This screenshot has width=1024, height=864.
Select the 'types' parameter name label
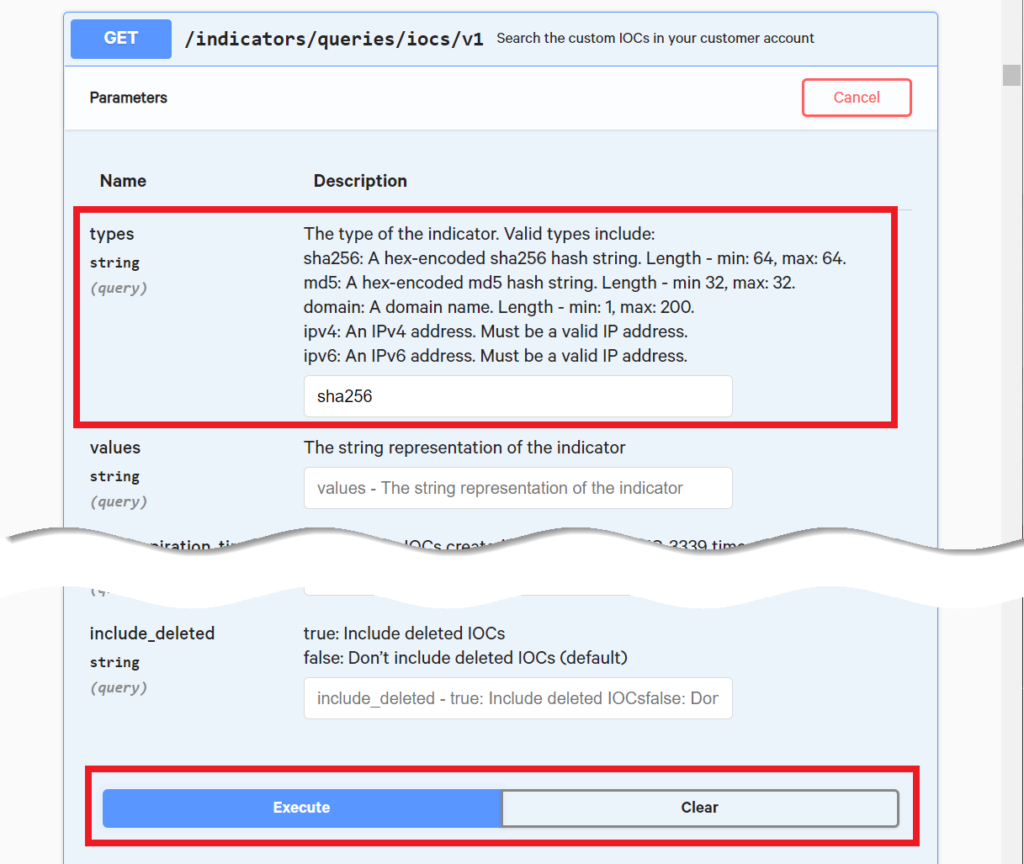pos(112,234)
